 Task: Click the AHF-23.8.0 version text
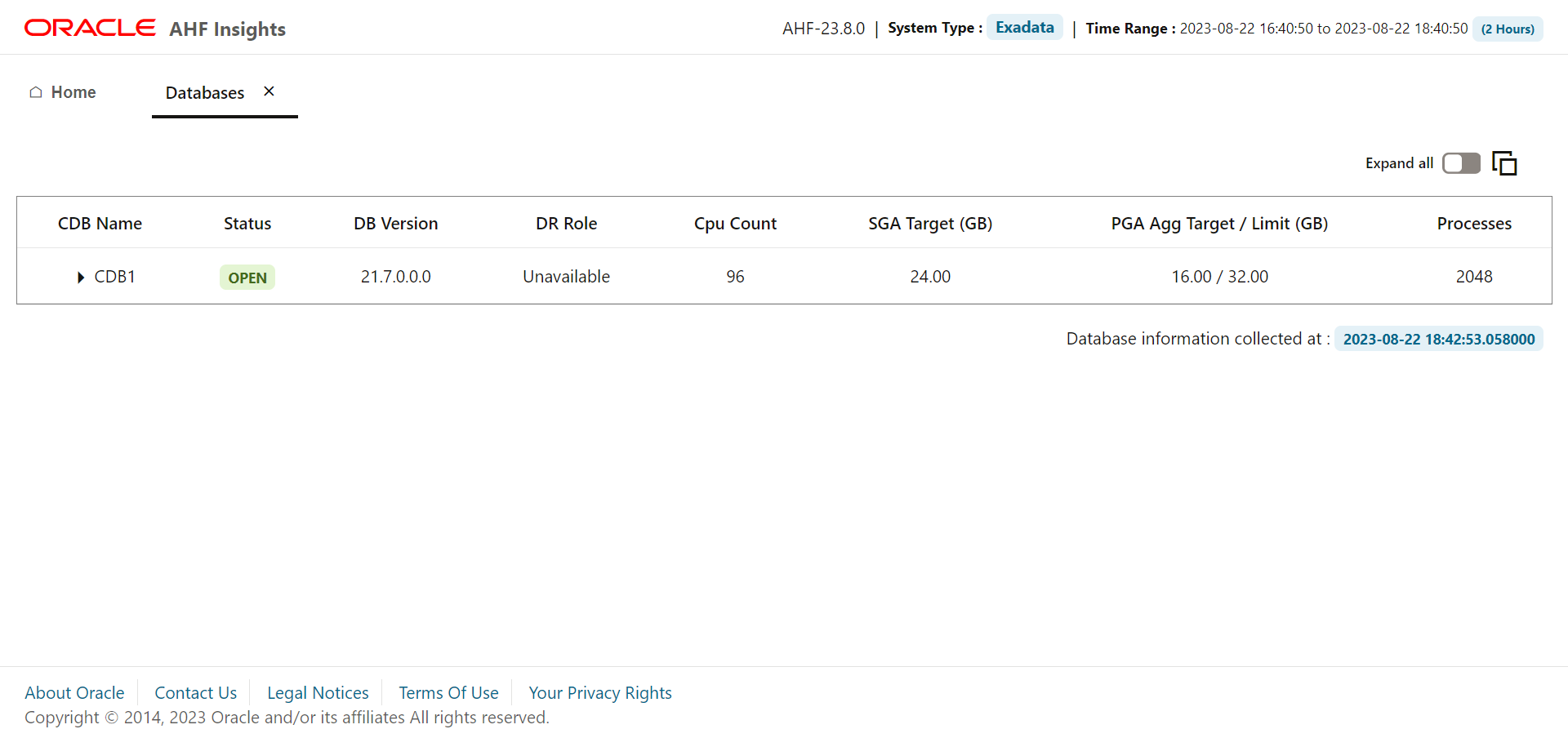click(823, 29)
